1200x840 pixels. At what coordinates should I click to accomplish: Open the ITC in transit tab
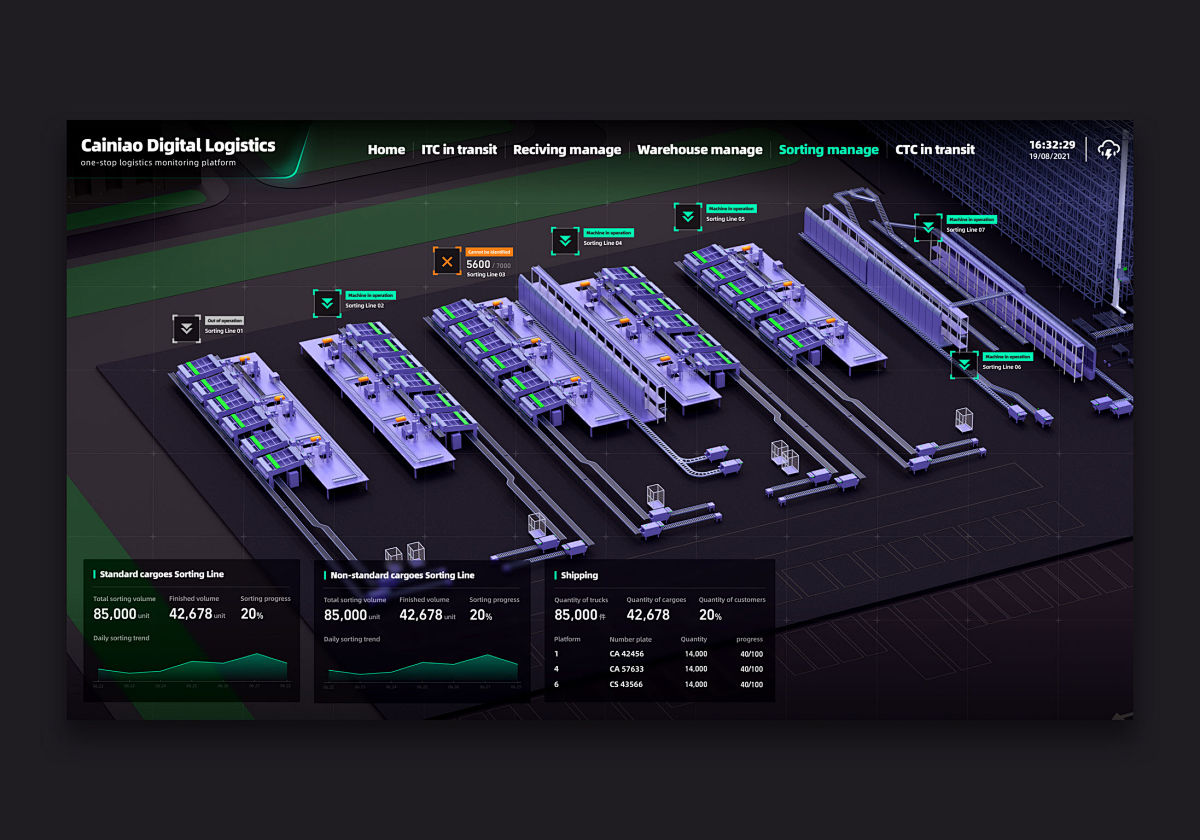click(x=459, y=150)
